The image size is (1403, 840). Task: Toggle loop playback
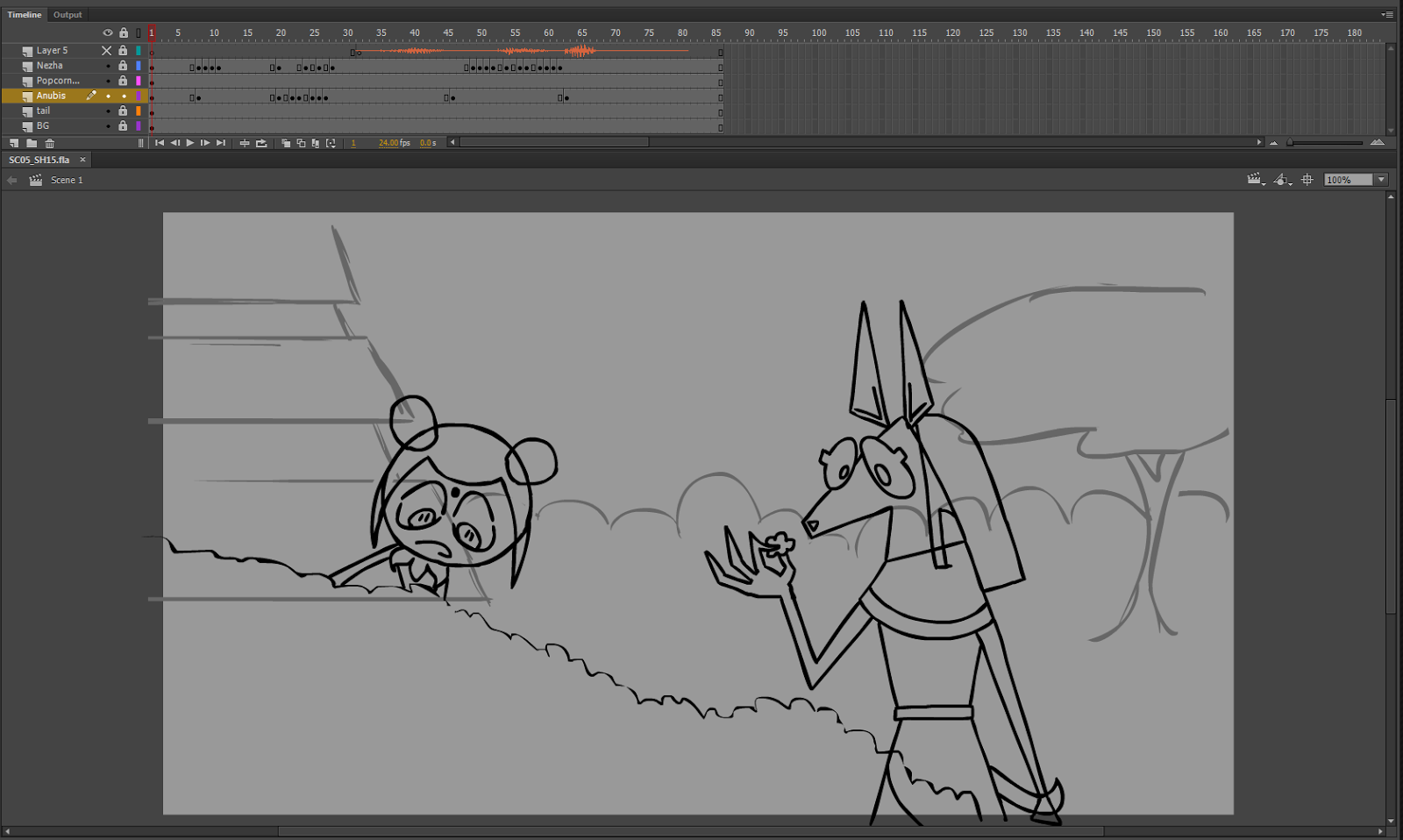point(261,143)
